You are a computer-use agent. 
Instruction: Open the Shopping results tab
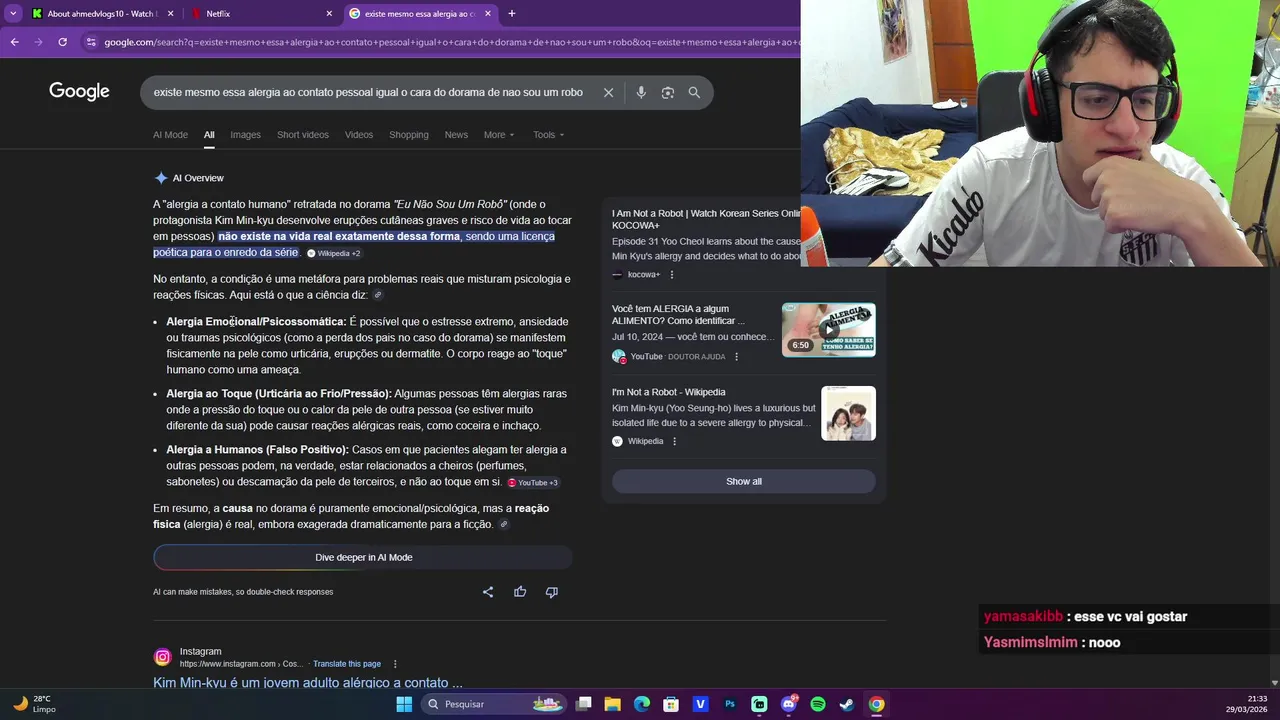(409, 135)
